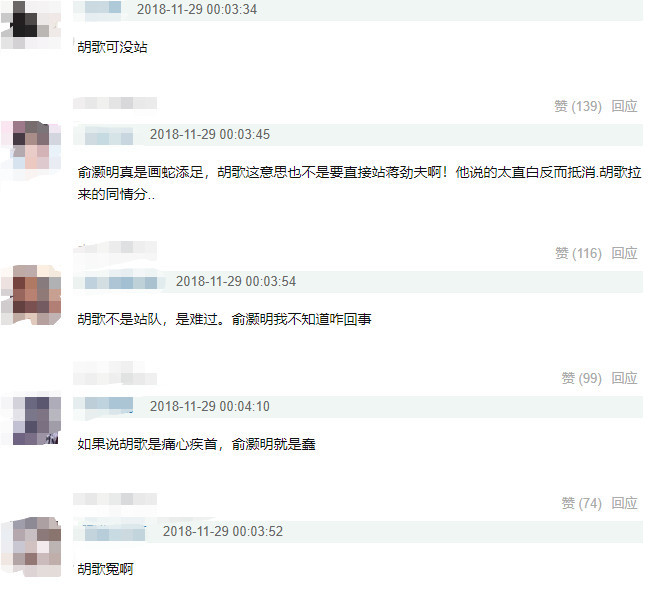Viewport: 648px width, 598px height.
Task: Open avatar of commenter posting at 00:03:45
Action: 31,151
